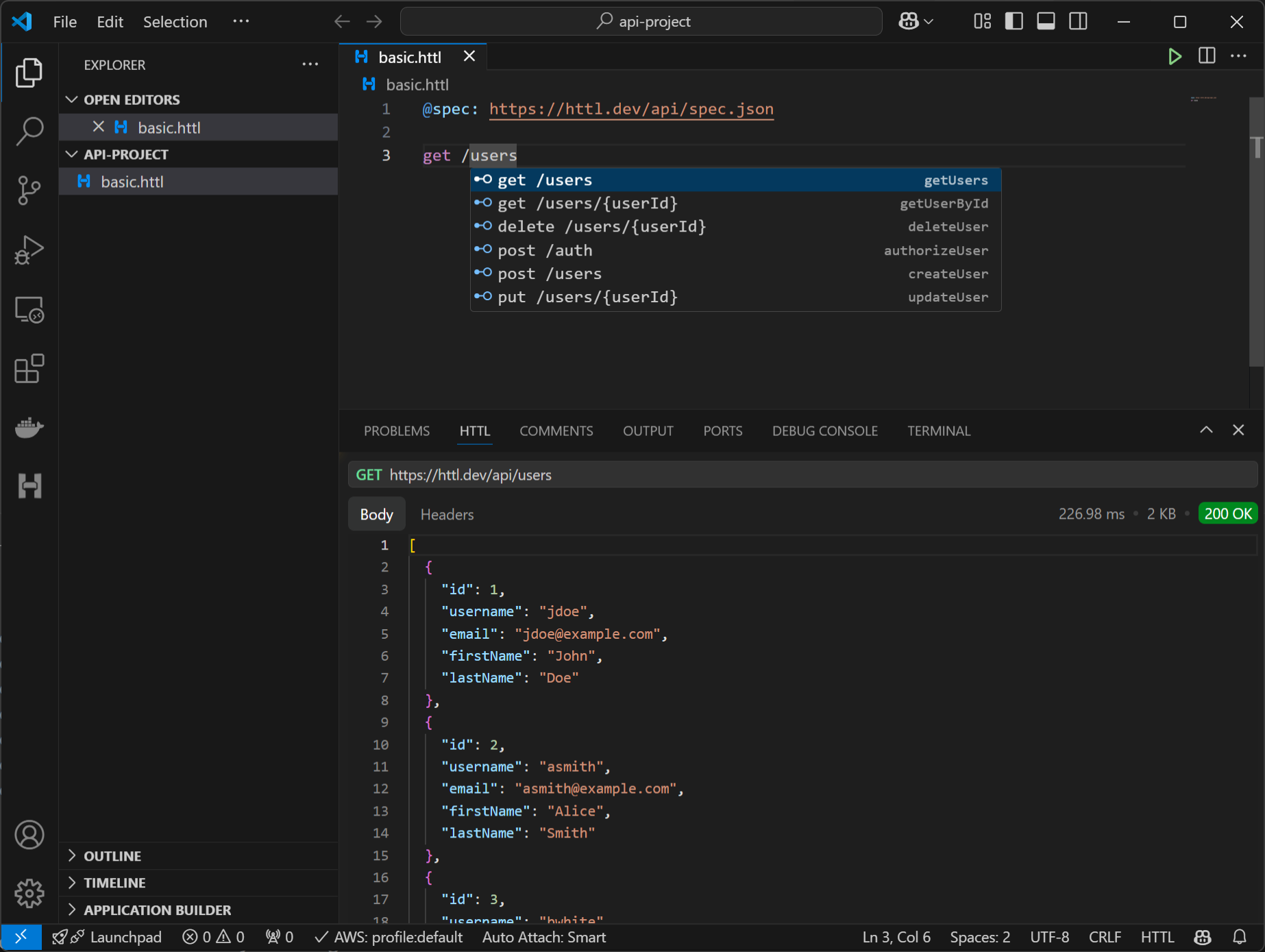Close the basic.httl editor tab
Viewport: 1265px width, 952px height.
pos(469,56)
